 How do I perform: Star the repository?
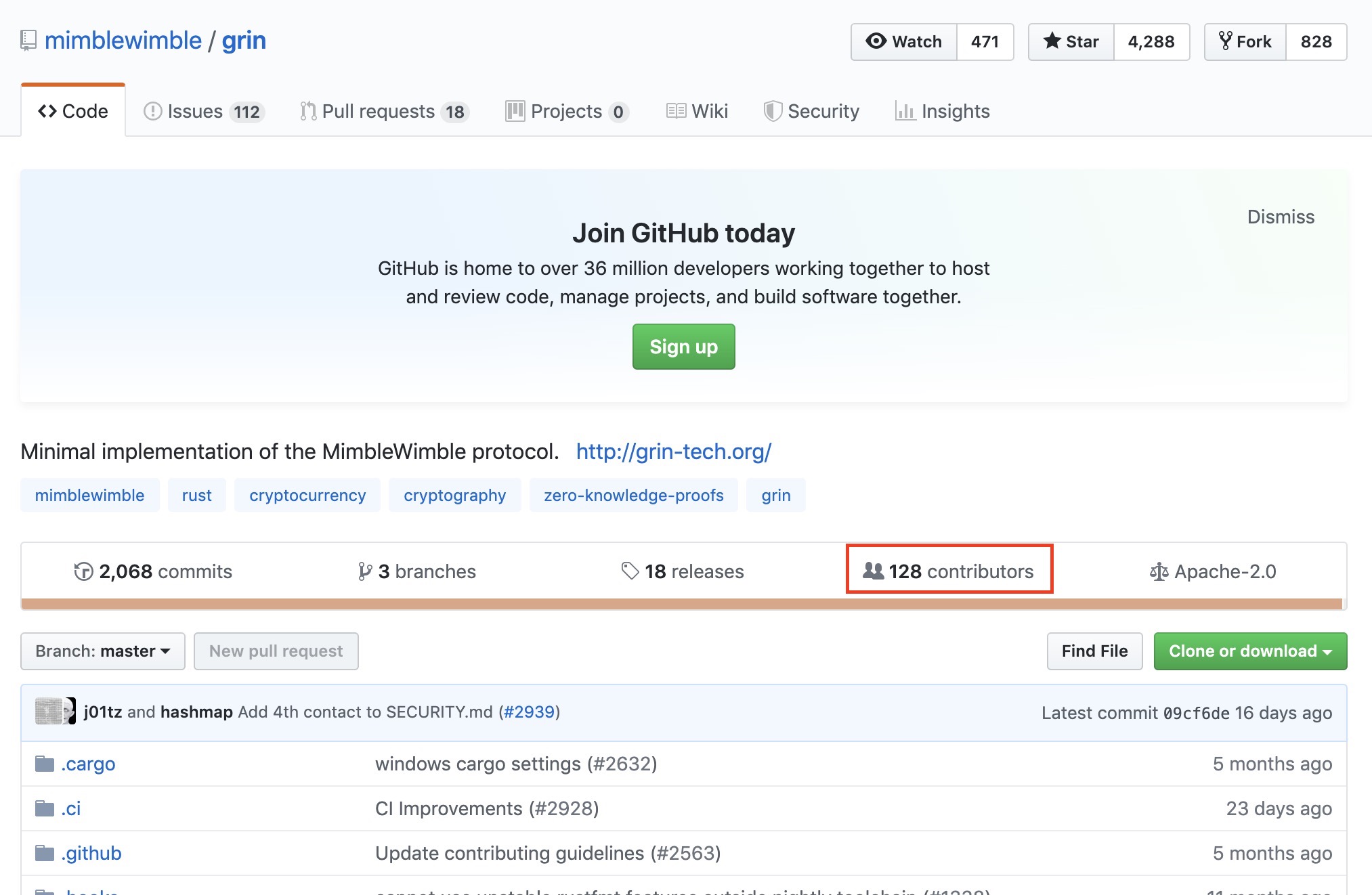point(1071,42)
